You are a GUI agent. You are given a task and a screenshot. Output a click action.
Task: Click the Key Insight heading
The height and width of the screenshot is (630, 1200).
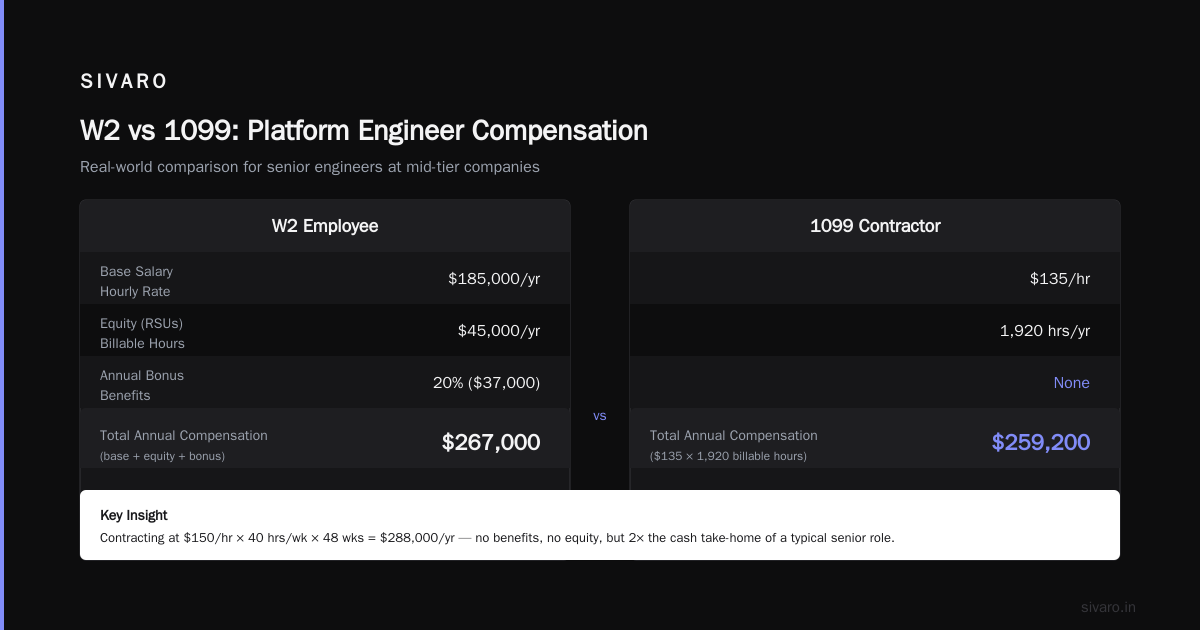tap(134, 515)
